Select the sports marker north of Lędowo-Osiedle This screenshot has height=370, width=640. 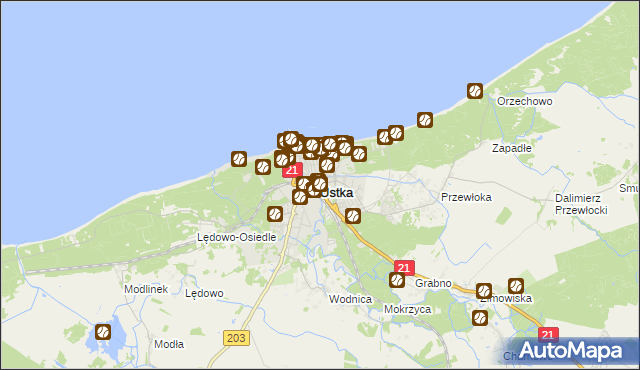[275, 214]
